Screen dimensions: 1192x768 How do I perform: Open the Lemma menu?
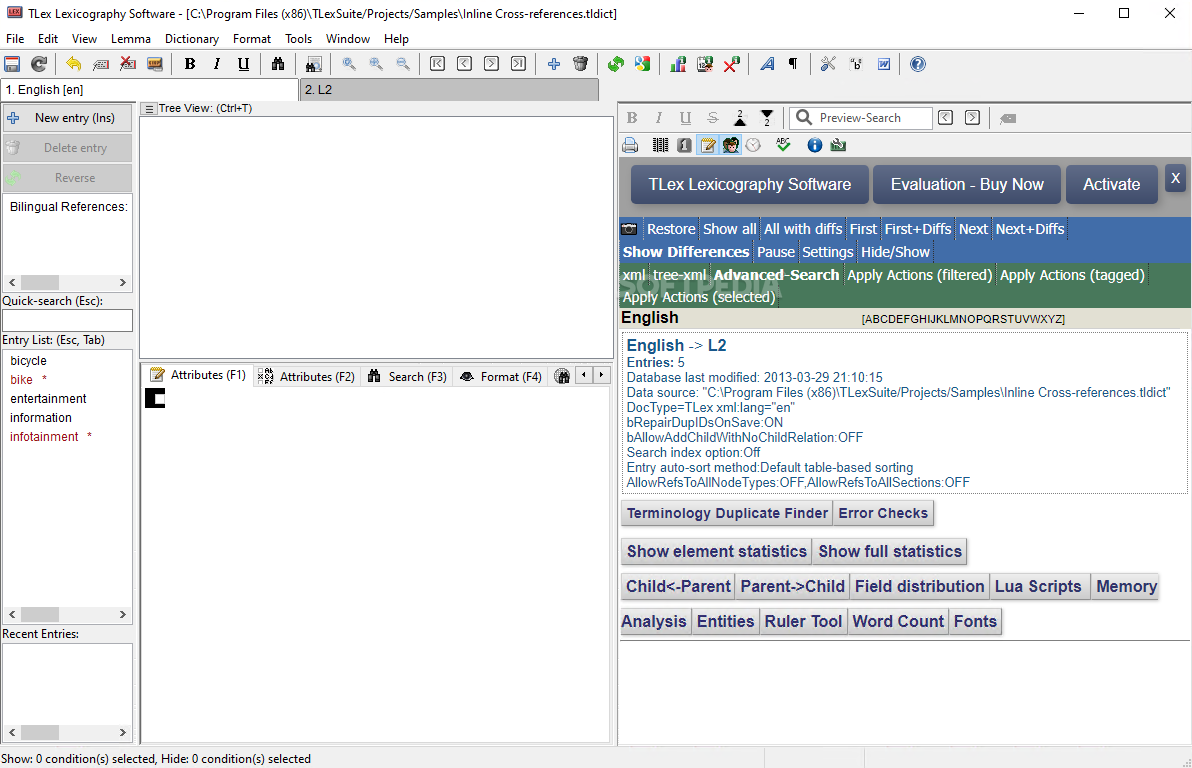tap(131, 39)
